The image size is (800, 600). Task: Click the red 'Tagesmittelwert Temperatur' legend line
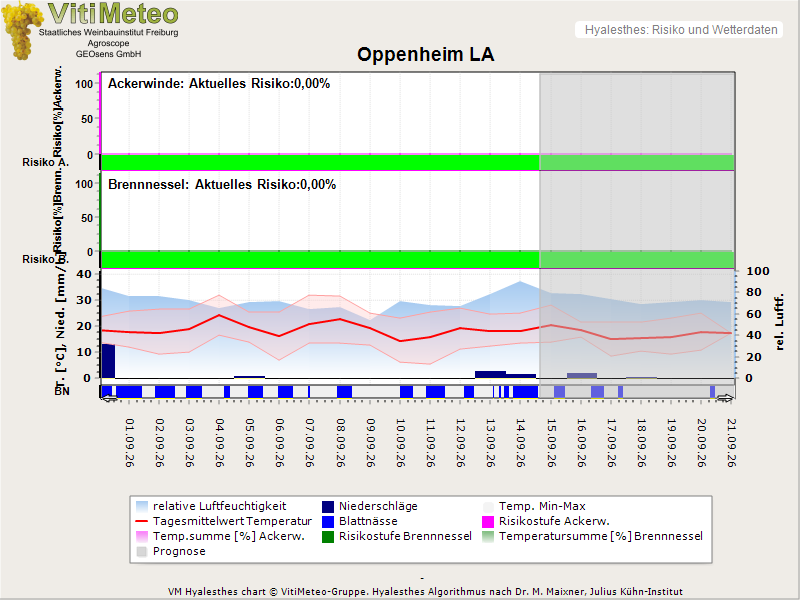point(142,521)
